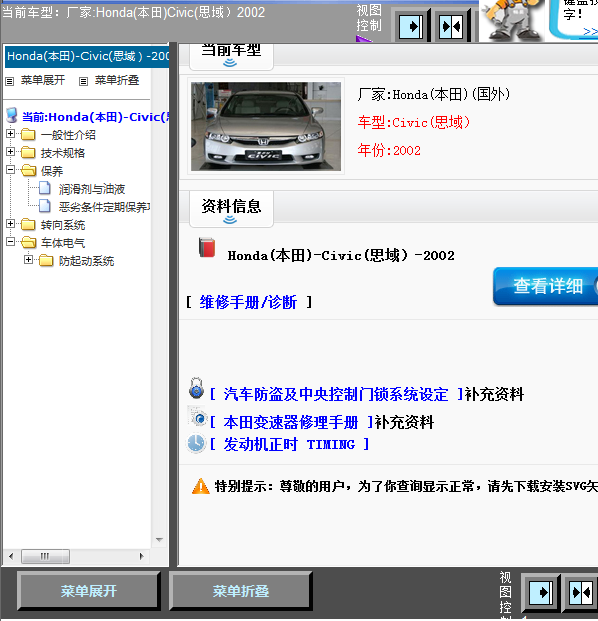Click the 润滑剂与油液 document icon
Viewport: 598px width, 621px height.
coord(45,188)
